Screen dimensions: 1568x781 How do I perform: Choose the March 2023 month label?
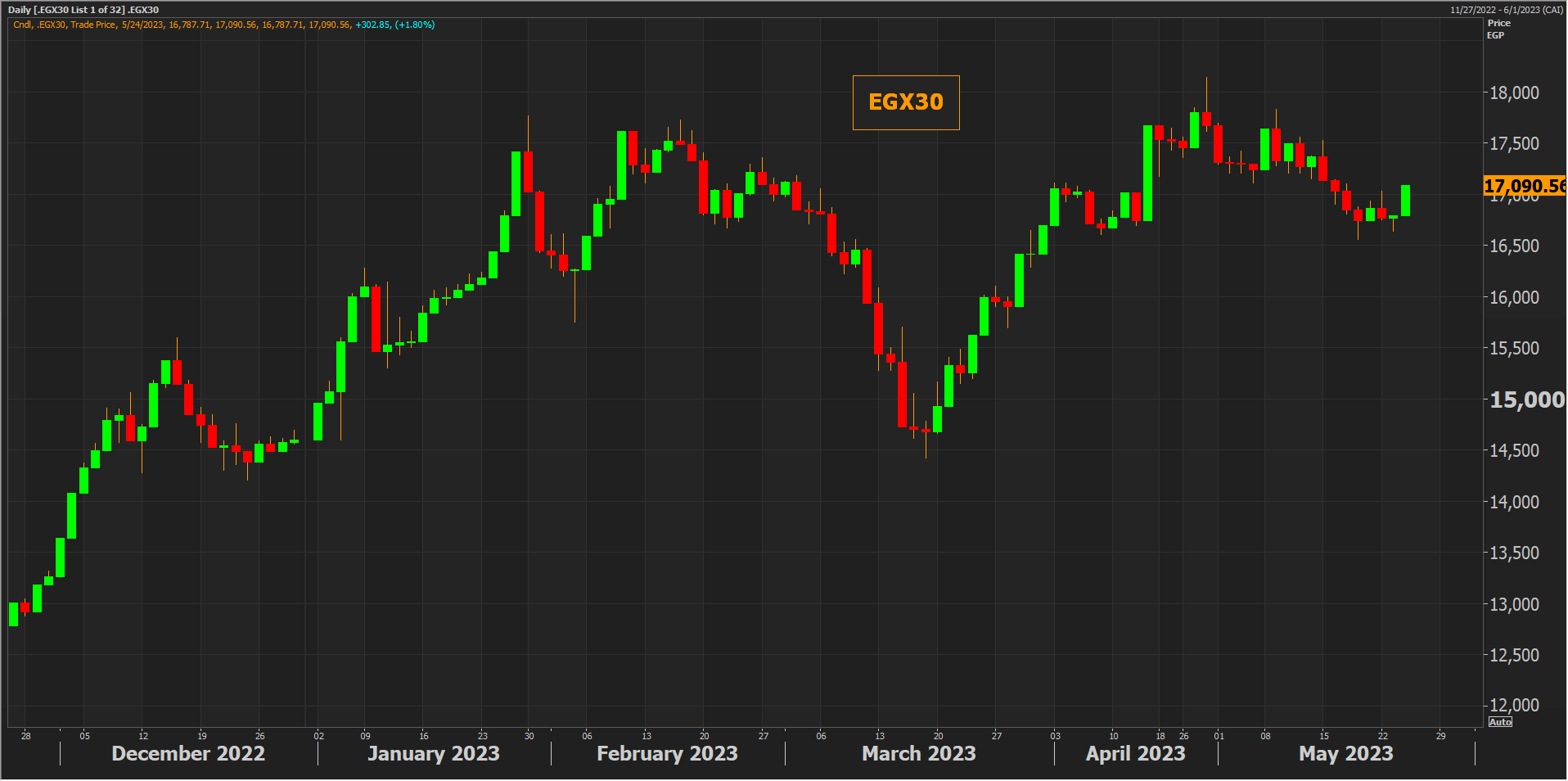918,753
